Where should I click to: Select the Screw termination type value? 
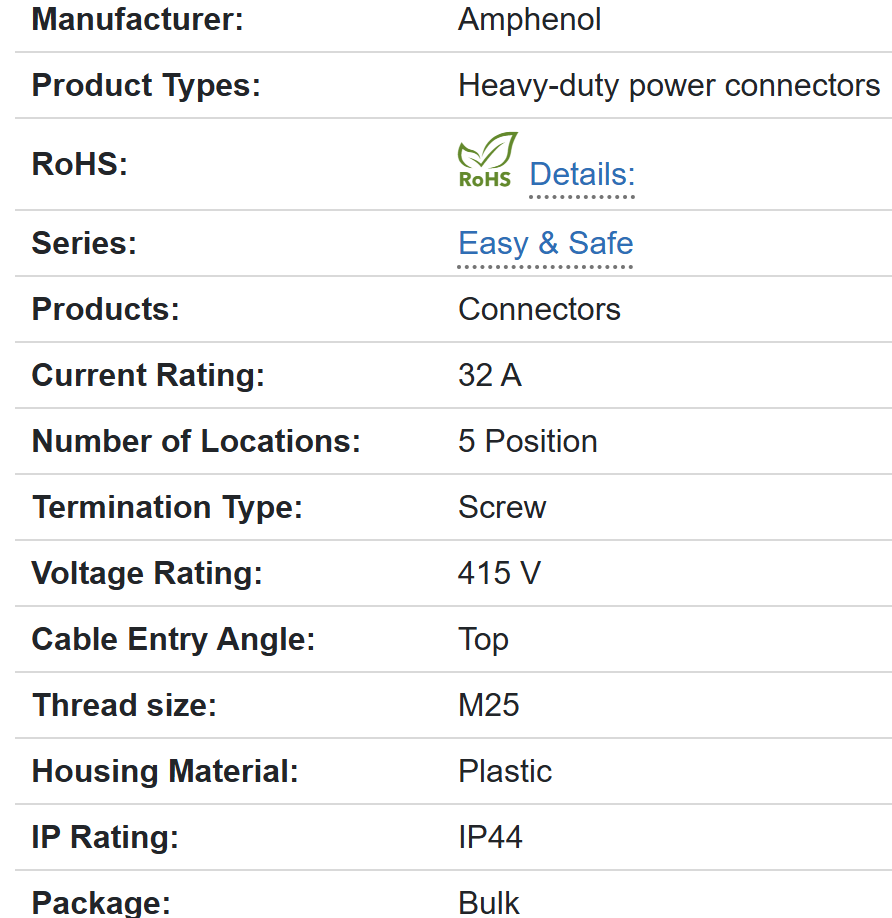click(502, 507)
